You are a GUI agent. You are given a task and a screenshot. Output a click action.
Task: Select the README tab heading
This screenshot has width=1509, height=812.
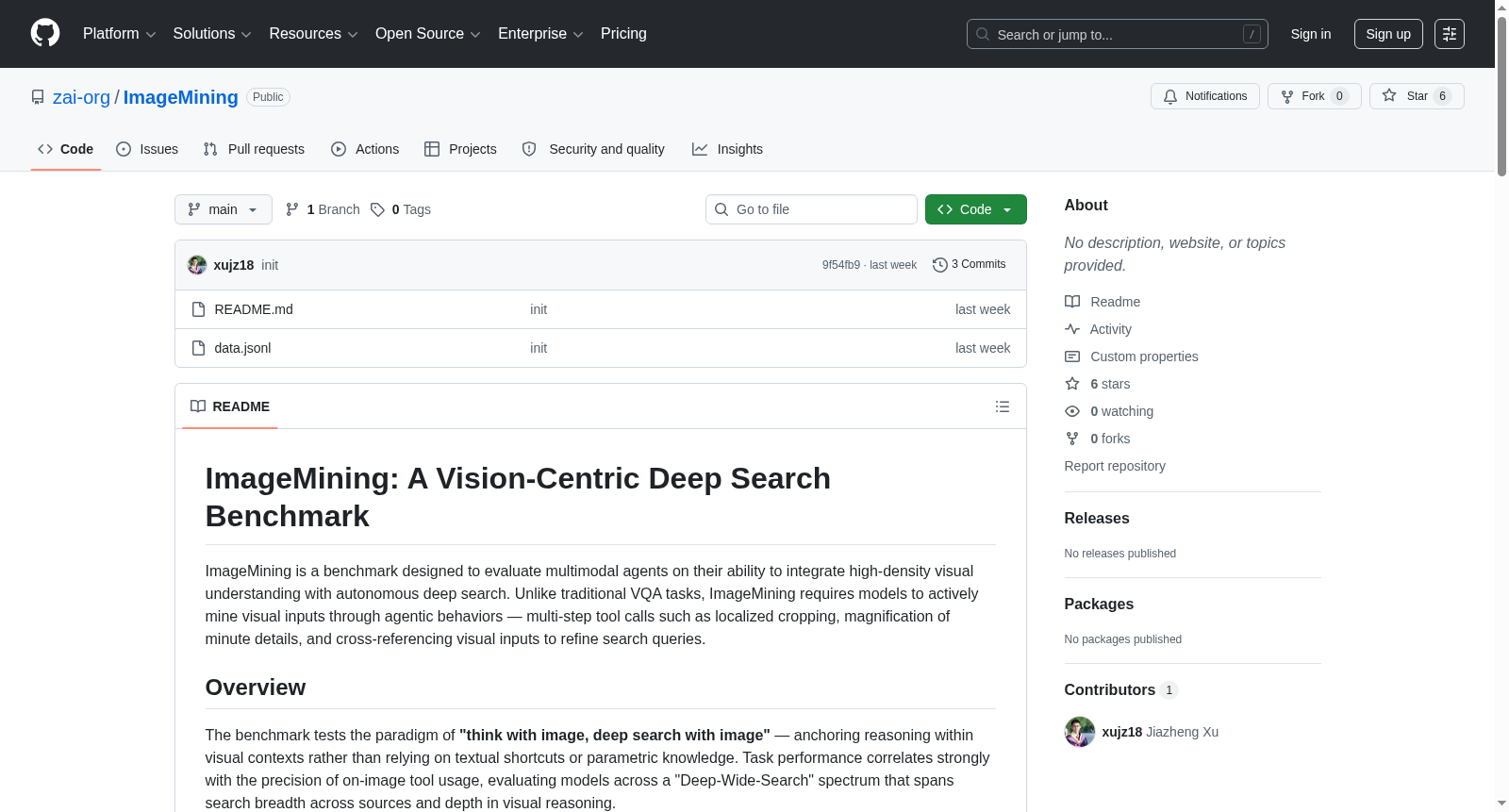pos(230,406)
